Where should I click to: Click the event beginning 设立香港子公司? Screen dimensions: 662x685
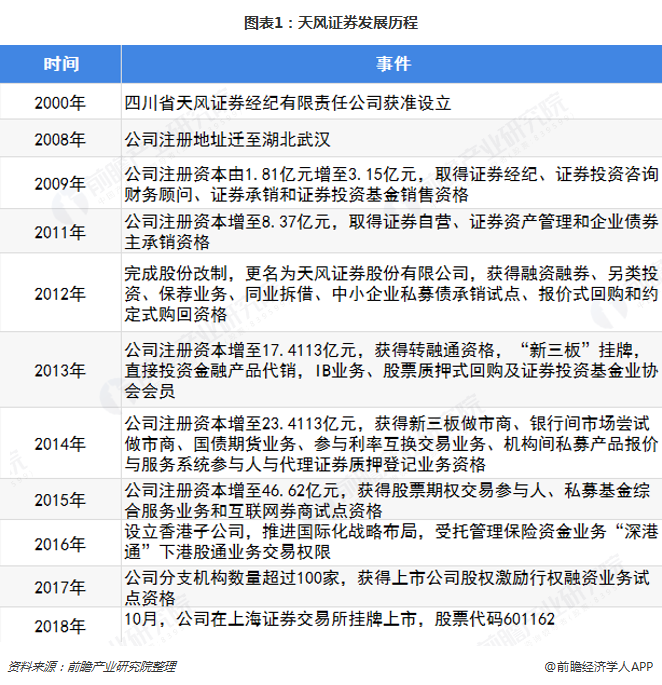[x=392, y=542]
